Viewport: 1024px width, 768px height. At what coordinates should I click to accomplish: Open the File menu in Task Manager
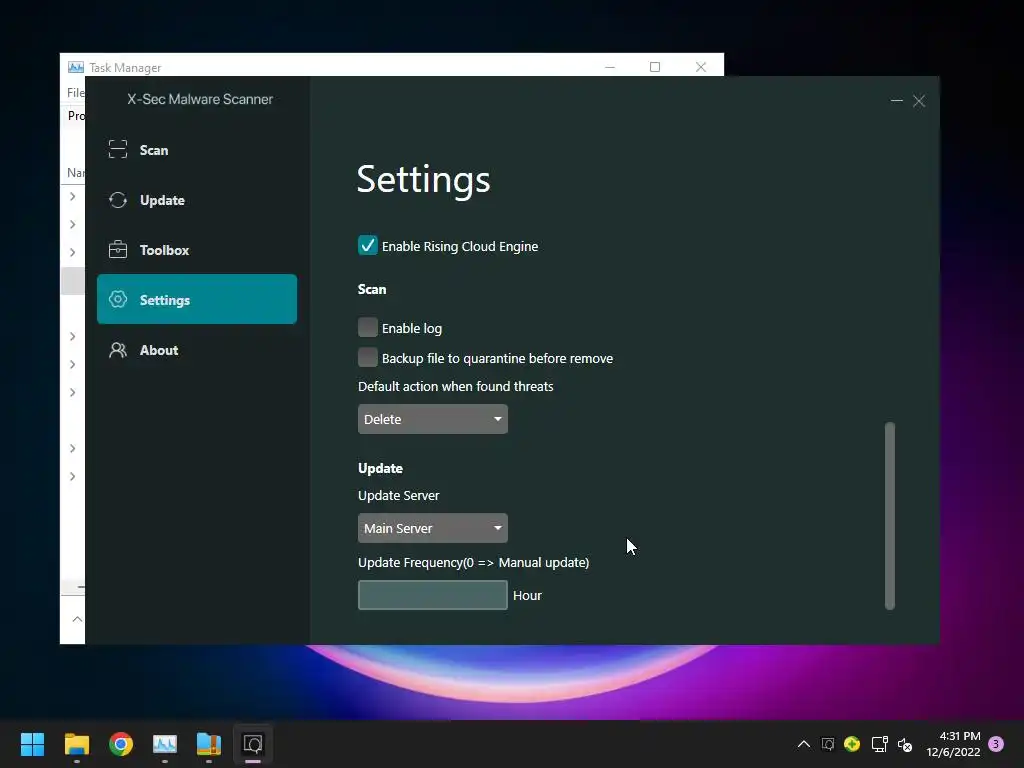[75, 93]
